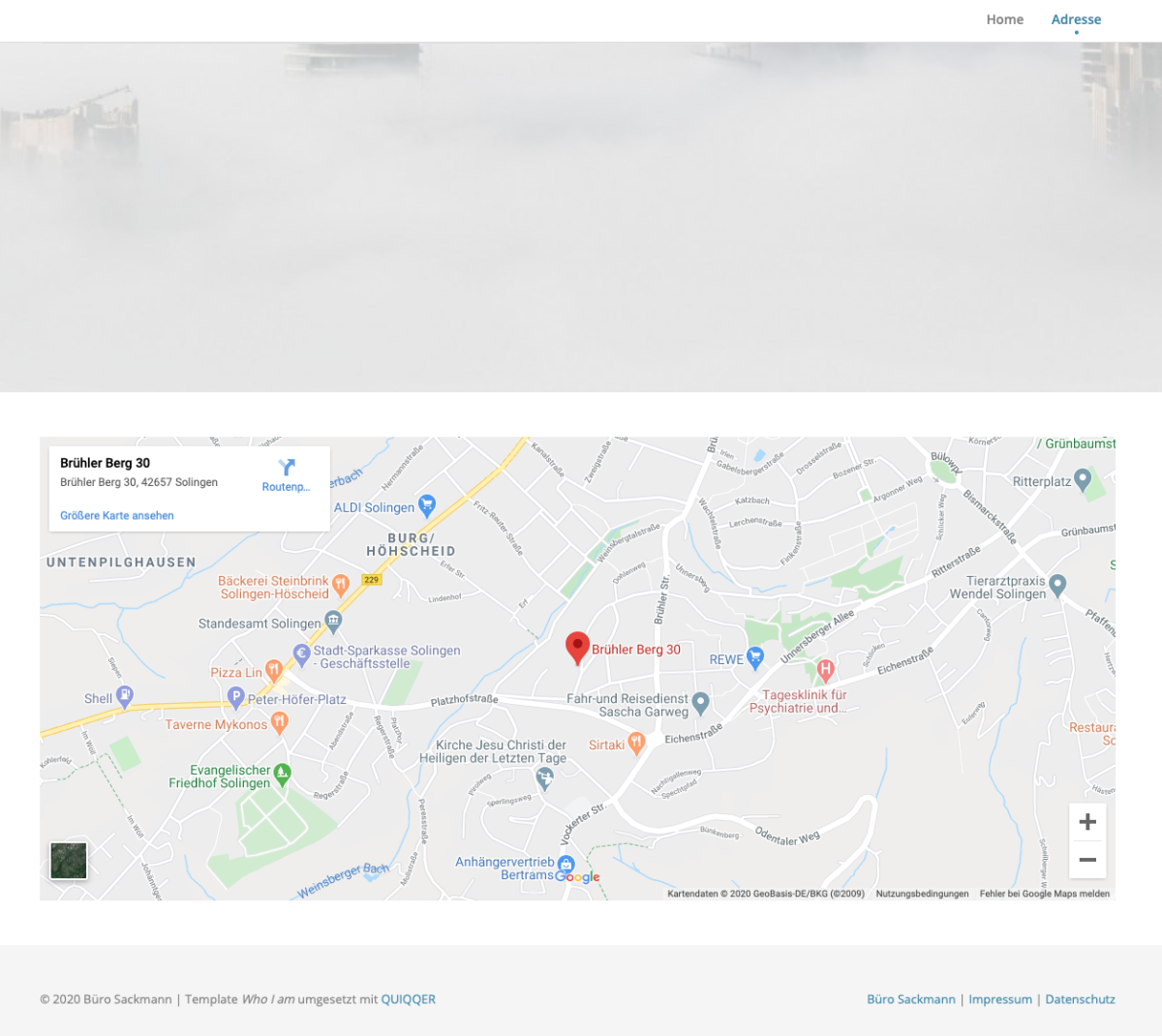This screenshot has height=1036, width=1162.
Task: Click the Tagesklinik hospital marker
Action: tap(826, 669)
